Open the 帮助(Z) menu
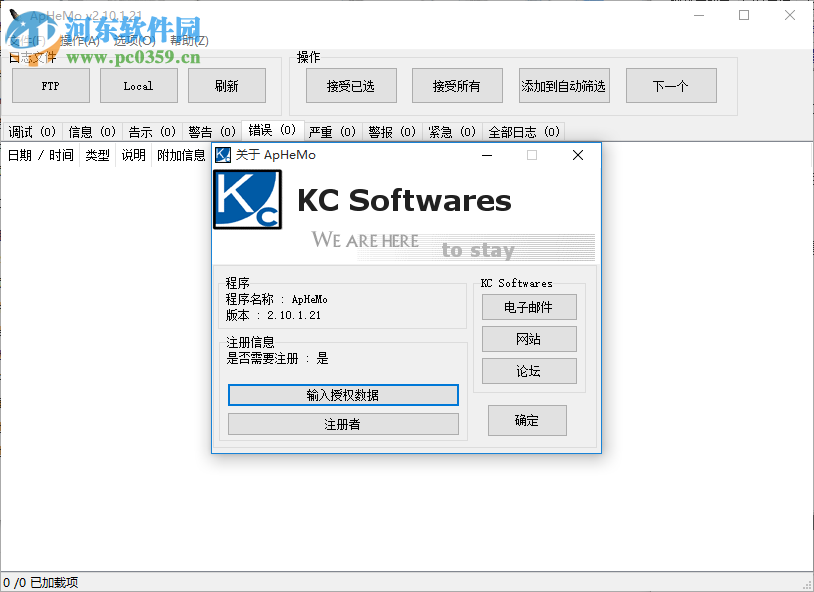814x592 pixels. click(189, 41)
